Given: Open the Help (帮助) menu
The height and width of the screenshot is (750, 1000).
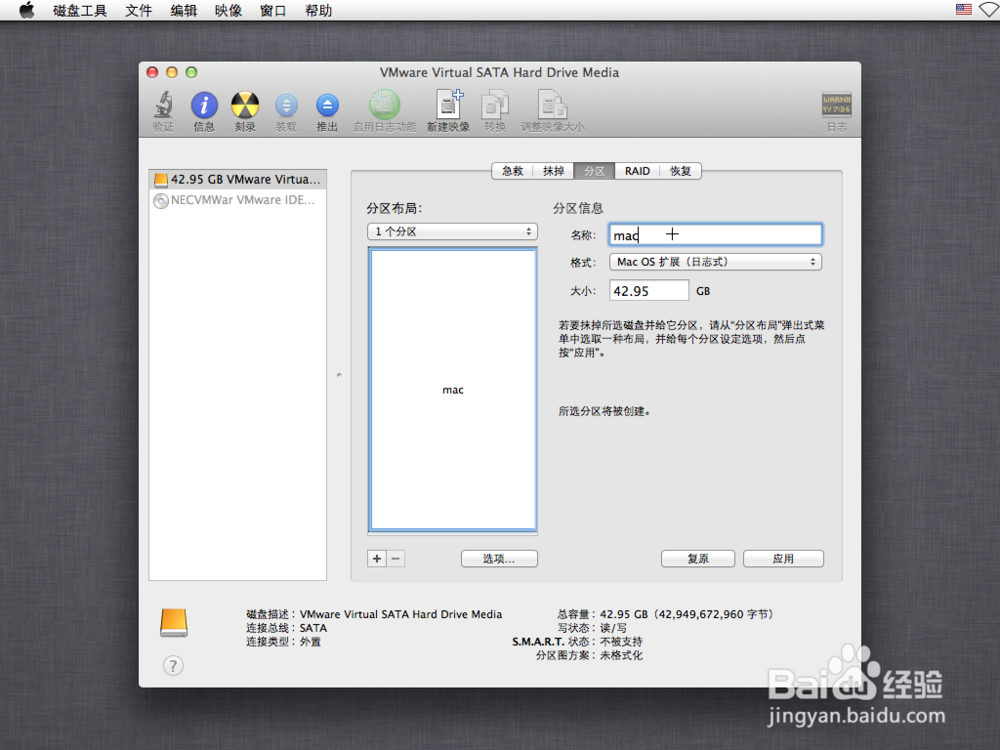Looking at the screenshot, I should [318, 10].
